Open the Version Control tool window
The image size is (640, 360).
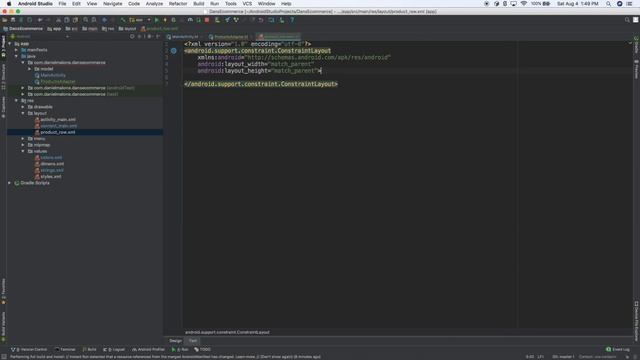tap(29, 349)
